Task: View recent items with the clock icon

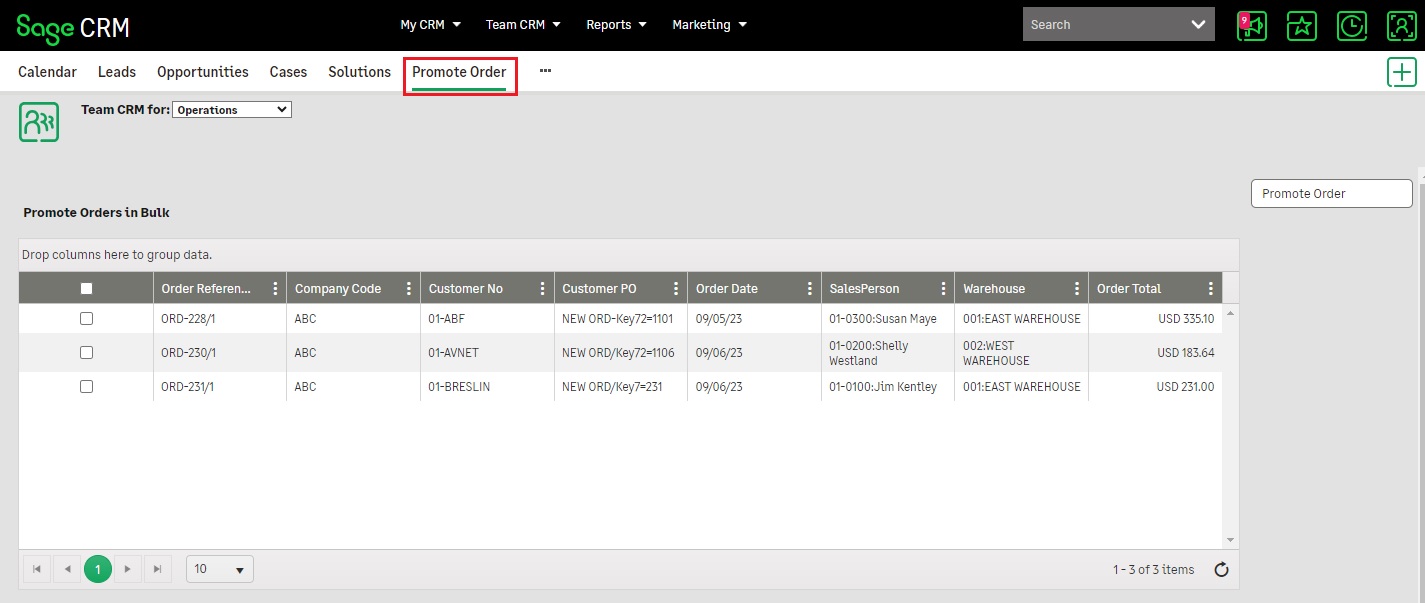Action: pyautogui.click(x=1352, y=24)
